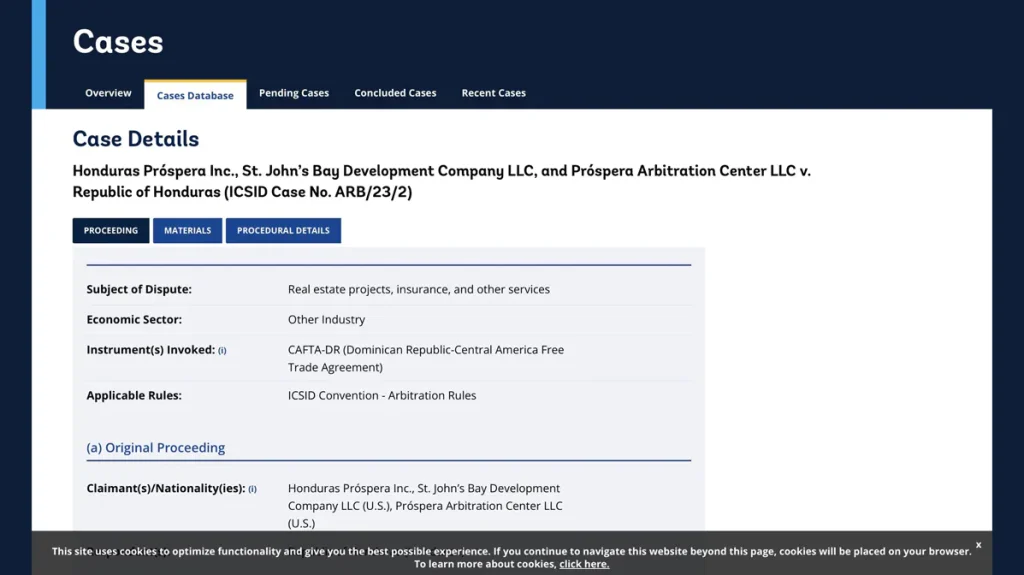Click the case title mentioning ICSID Case No. ARB/23/2
The width and height of the screenshot is (1024, 575).
441,181
